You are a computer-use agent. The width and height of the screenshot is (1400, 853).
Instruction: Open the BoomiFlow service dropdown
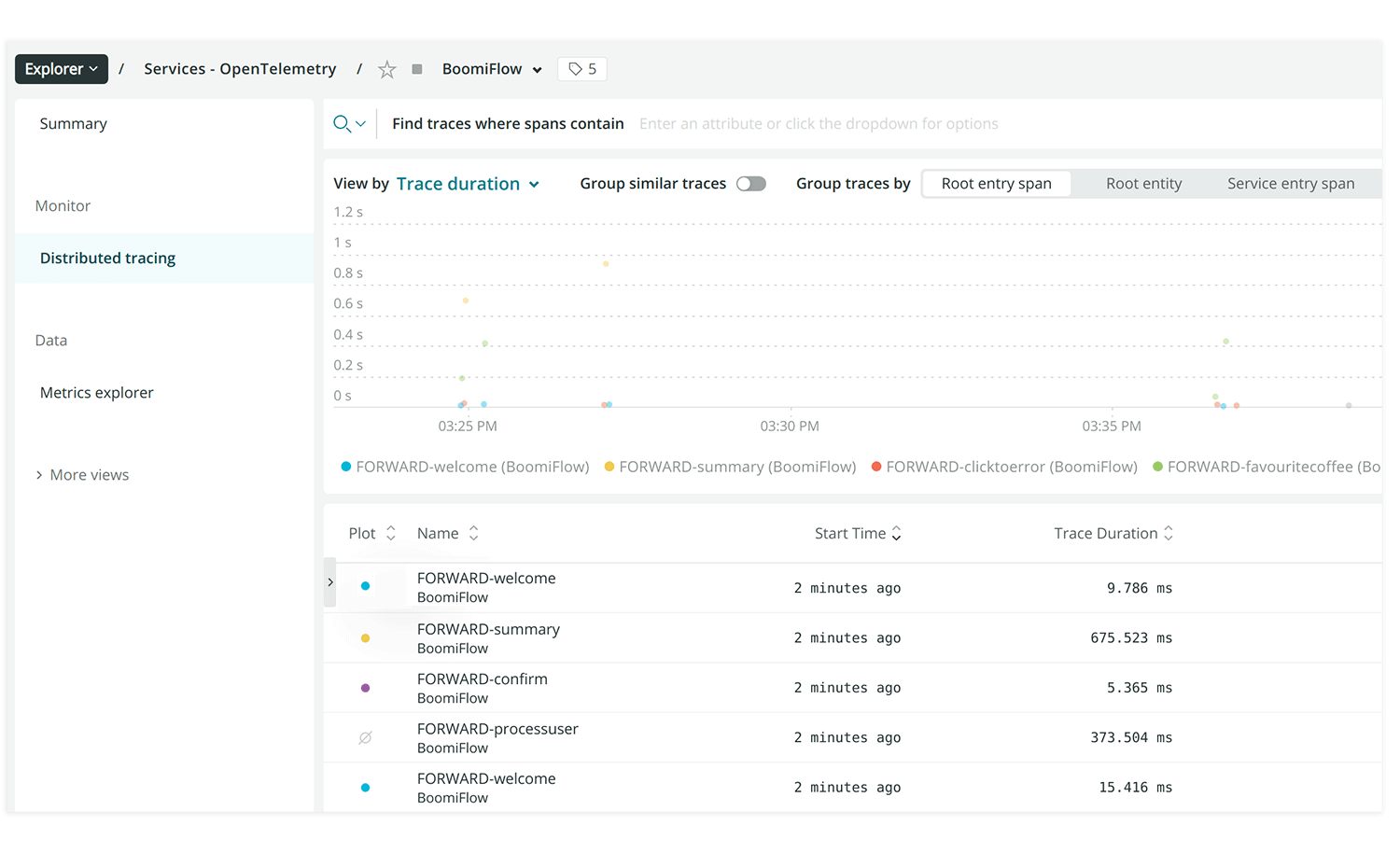[x=492, y=68]
